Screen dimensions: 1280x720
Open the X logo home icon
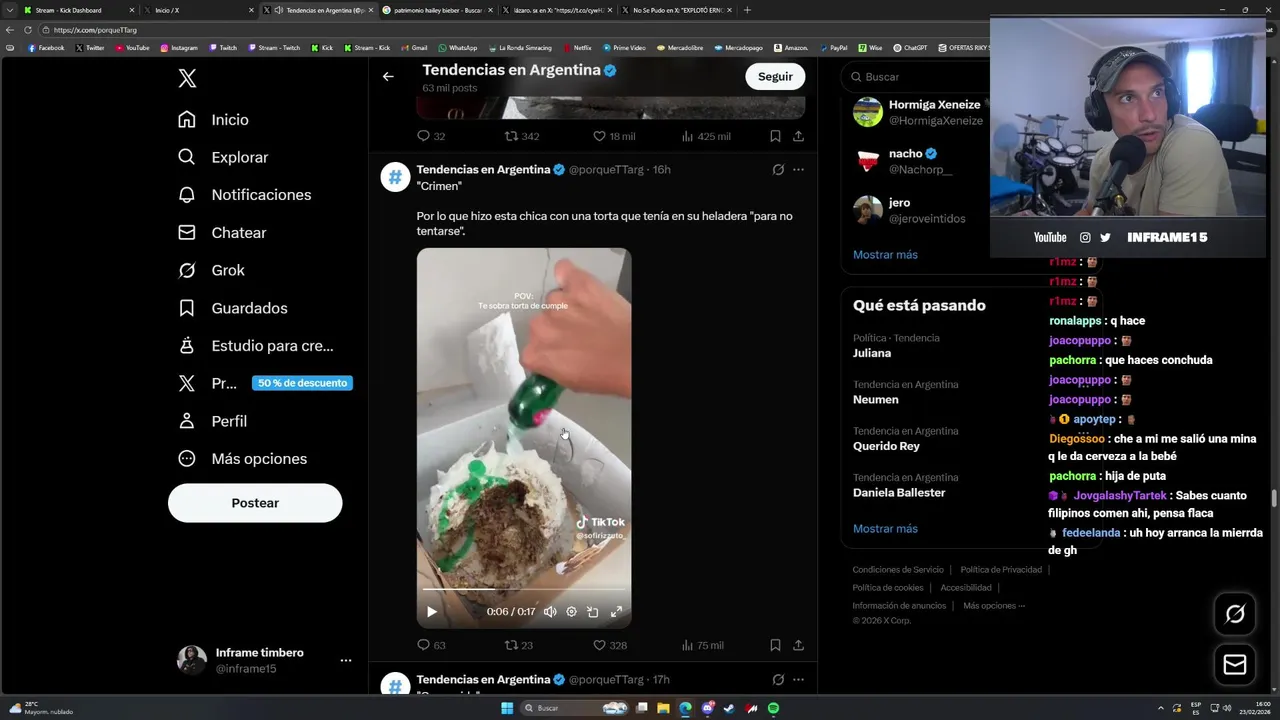pos(187,78)
